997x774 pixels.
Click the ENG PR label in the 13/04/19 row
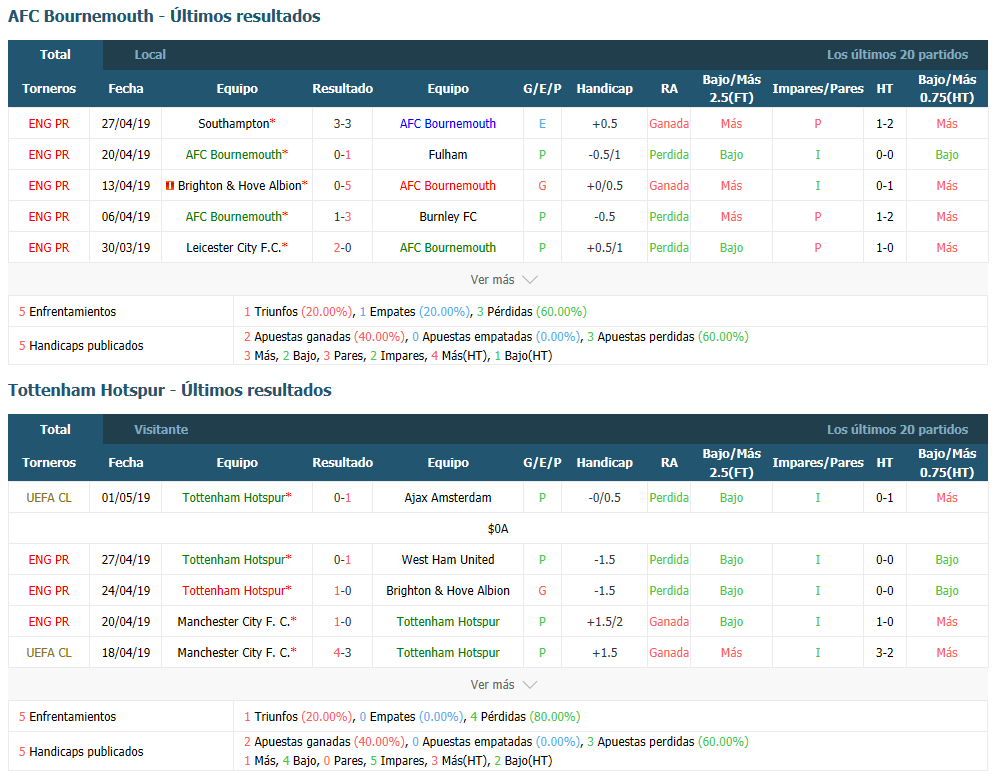point(49,186)
